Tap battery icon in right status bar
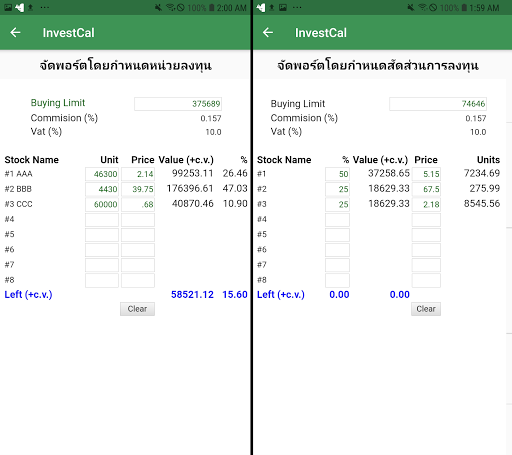The image size is (512, 455). pos(464,7)
